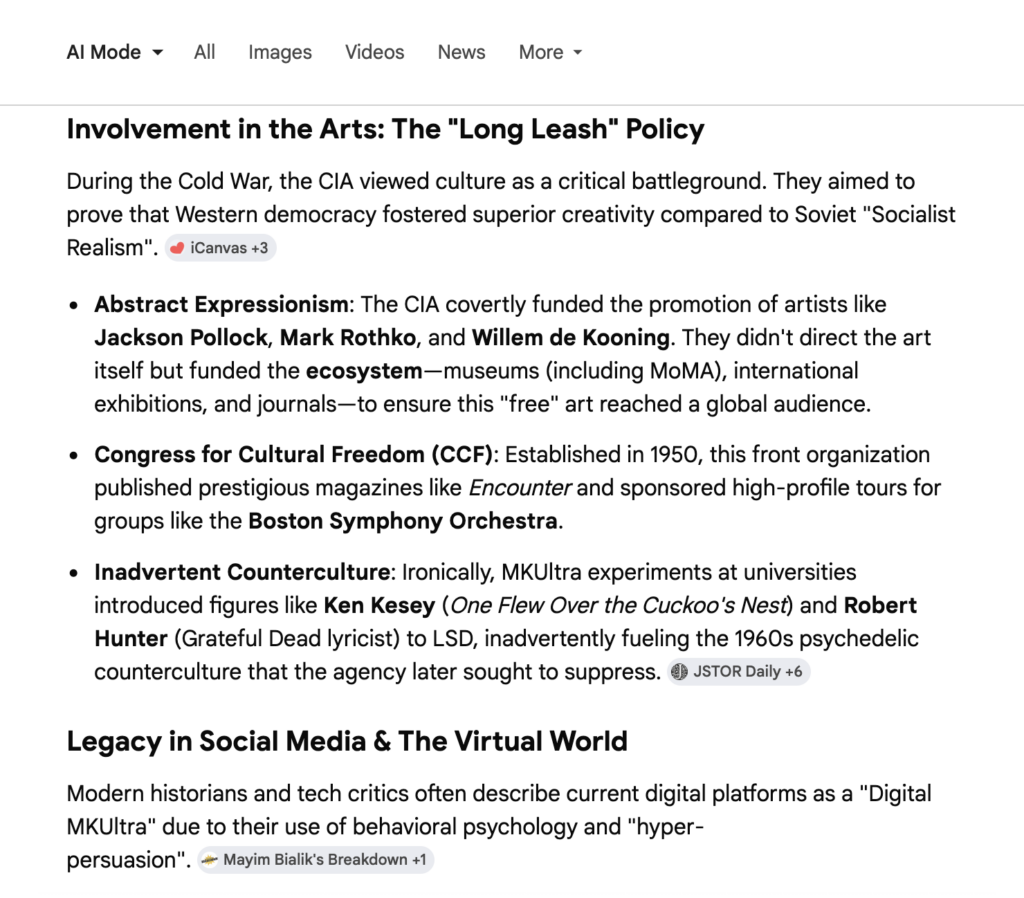1024x898 pixels.
Task: Switch to the Images tab
Action: [280, 52]
